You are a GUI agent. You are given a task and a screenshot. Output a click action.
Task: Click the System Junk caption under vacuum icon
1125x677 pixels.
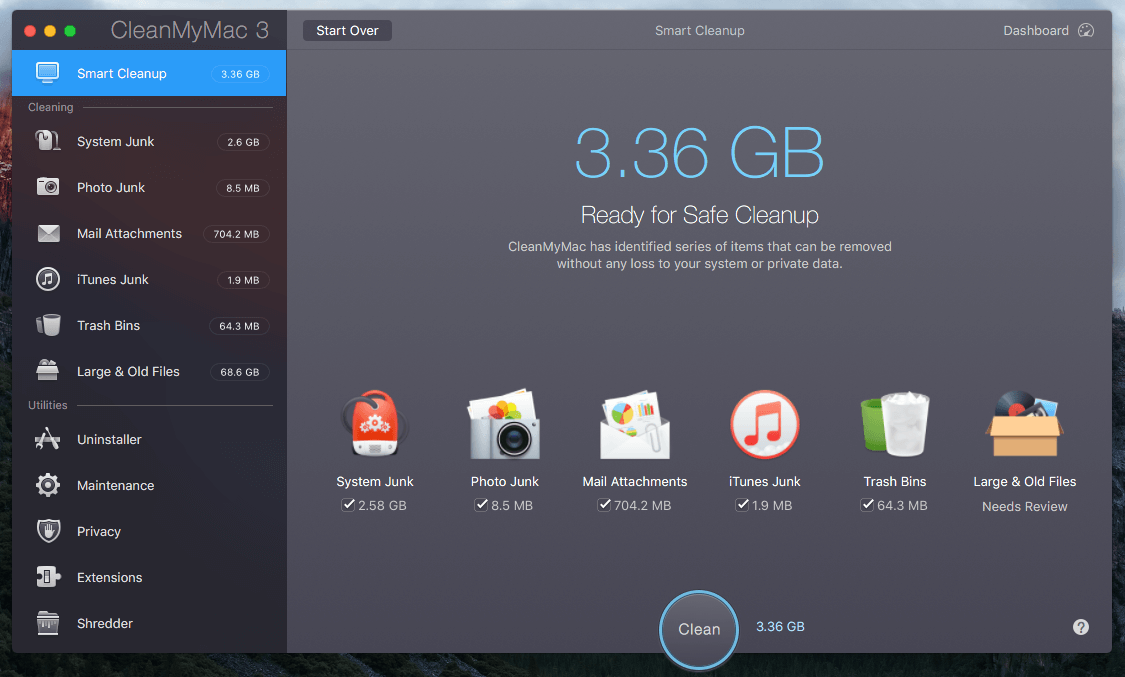tap(375, 481)
